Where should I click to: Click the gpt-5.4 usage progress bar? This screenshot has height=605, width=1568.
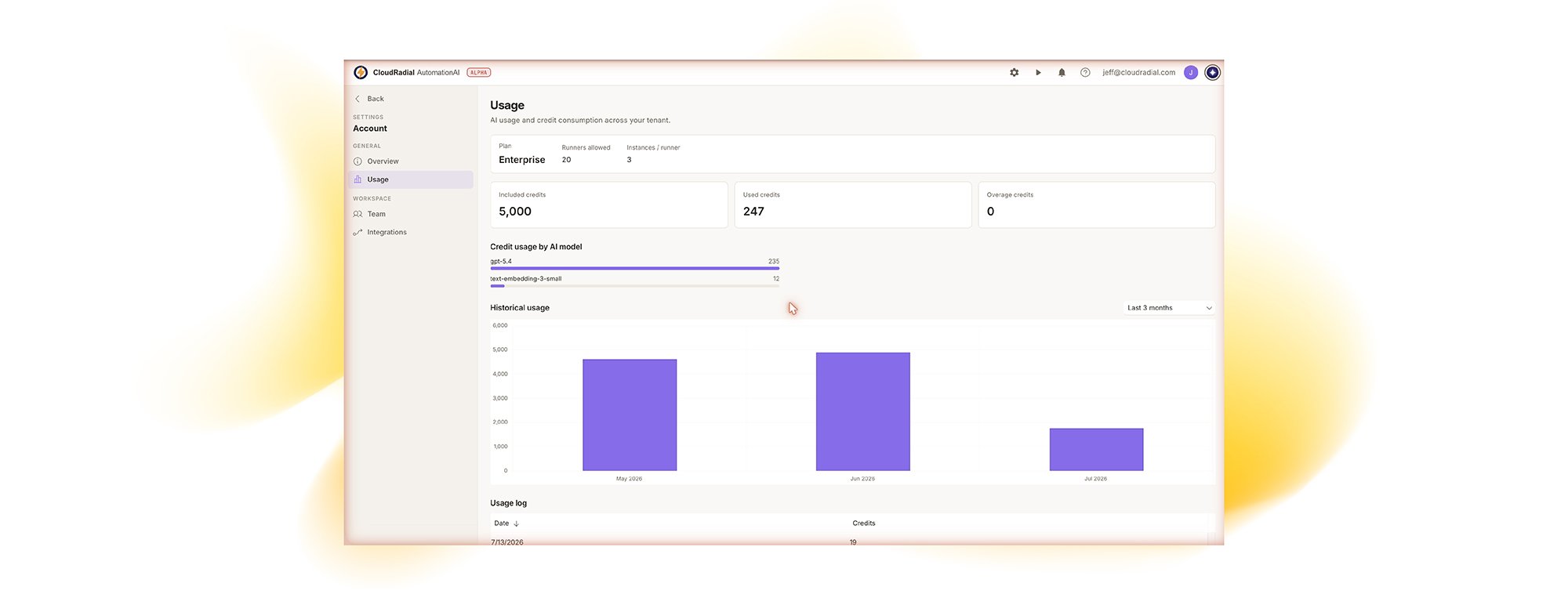(x=635, y=268)
